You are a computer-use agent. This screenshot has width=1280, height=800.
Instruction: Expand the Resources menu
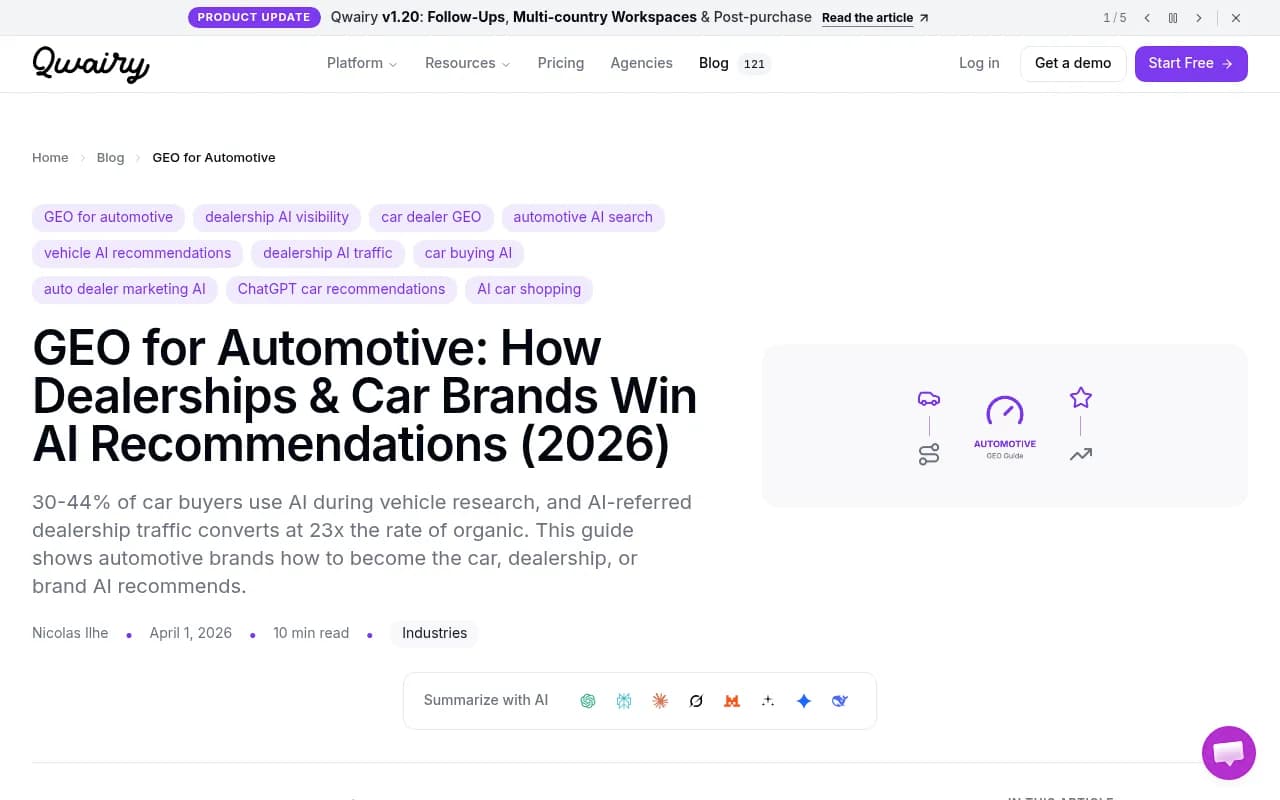468,63
